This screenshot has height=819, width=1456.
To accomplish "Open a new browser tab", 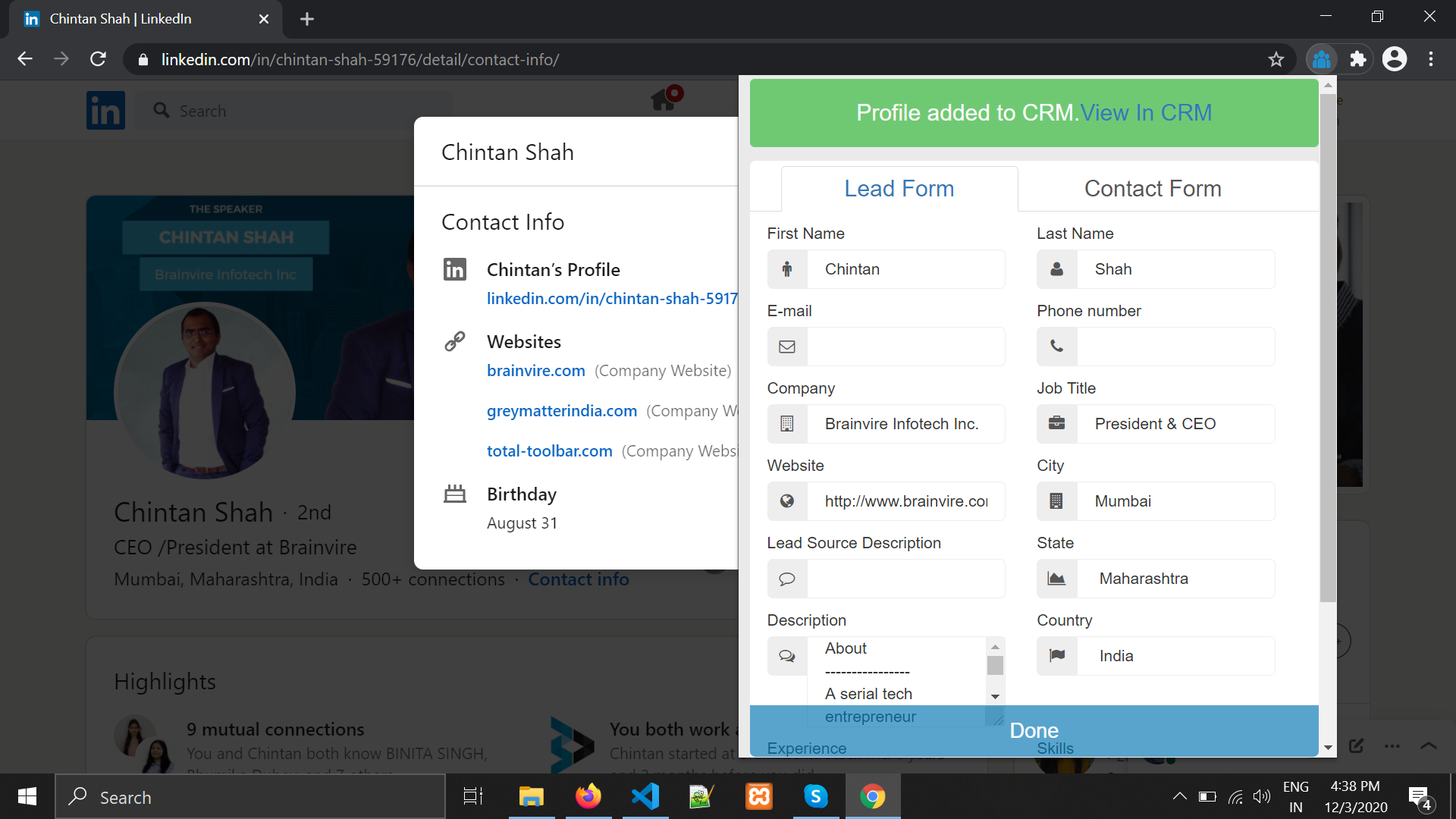I will coord(307,19).
